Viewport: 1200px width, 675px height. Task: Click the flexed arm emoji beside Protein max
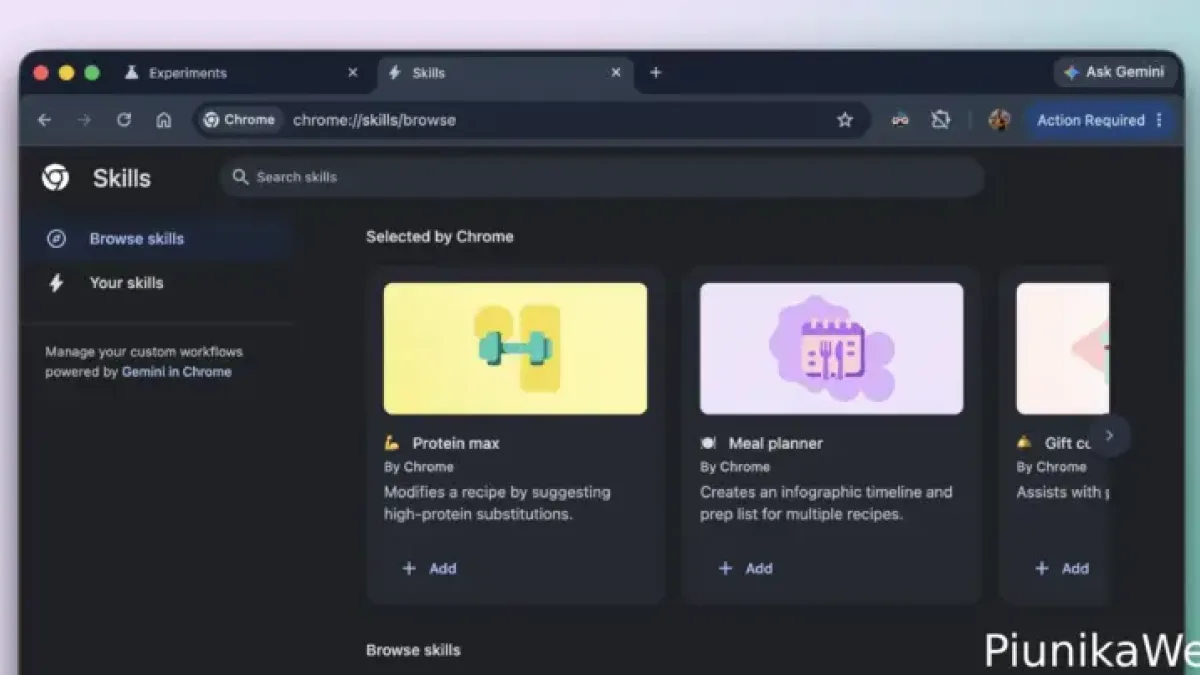[392, 443]
